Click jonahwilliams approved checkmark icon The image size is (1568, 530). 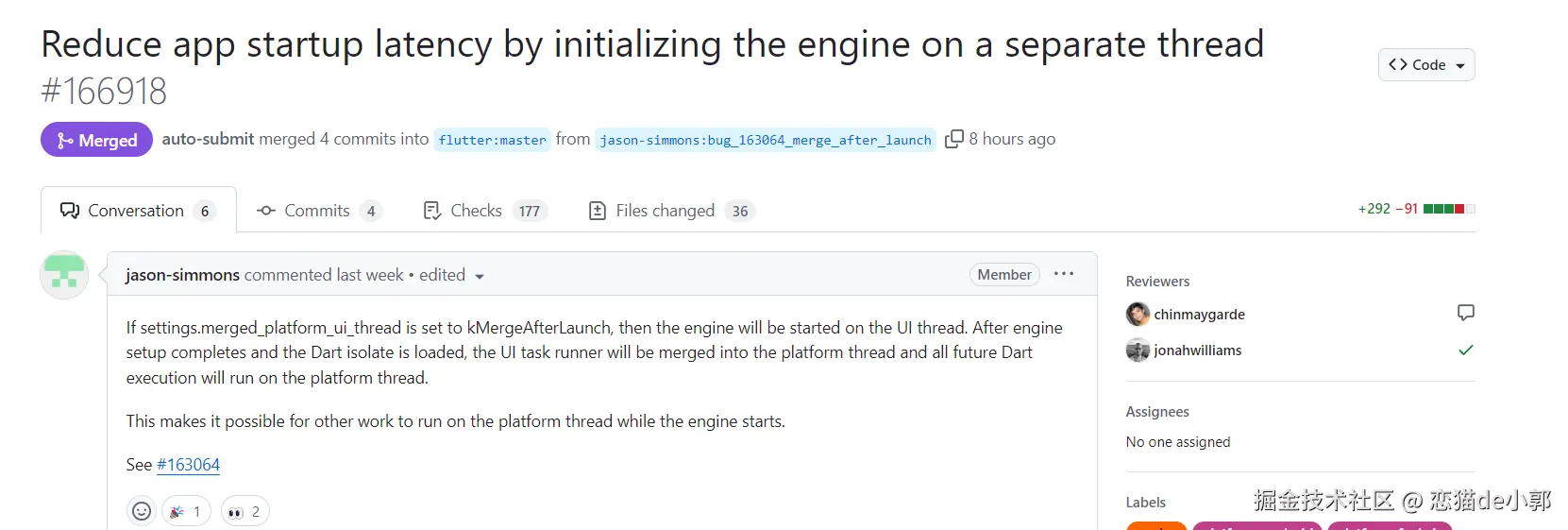coord(1465,350)
